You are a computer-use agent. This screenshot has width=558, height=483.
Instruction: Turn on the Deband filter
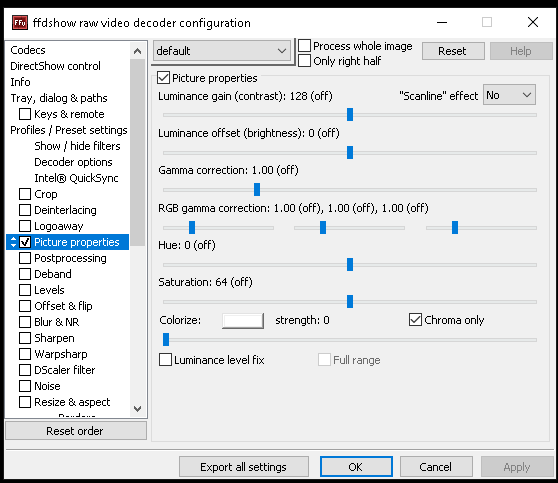pyautogui.click(x=25, y=274)
